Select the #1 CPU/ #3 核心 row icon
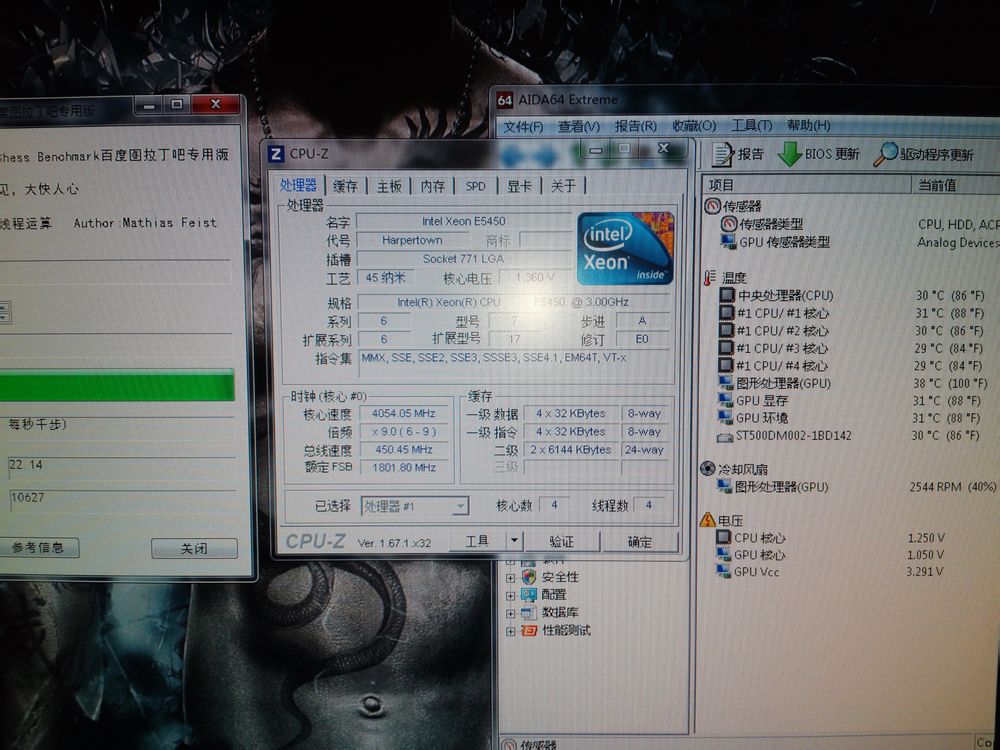This screenshot has width=1000, height=750. coord(726,348)
